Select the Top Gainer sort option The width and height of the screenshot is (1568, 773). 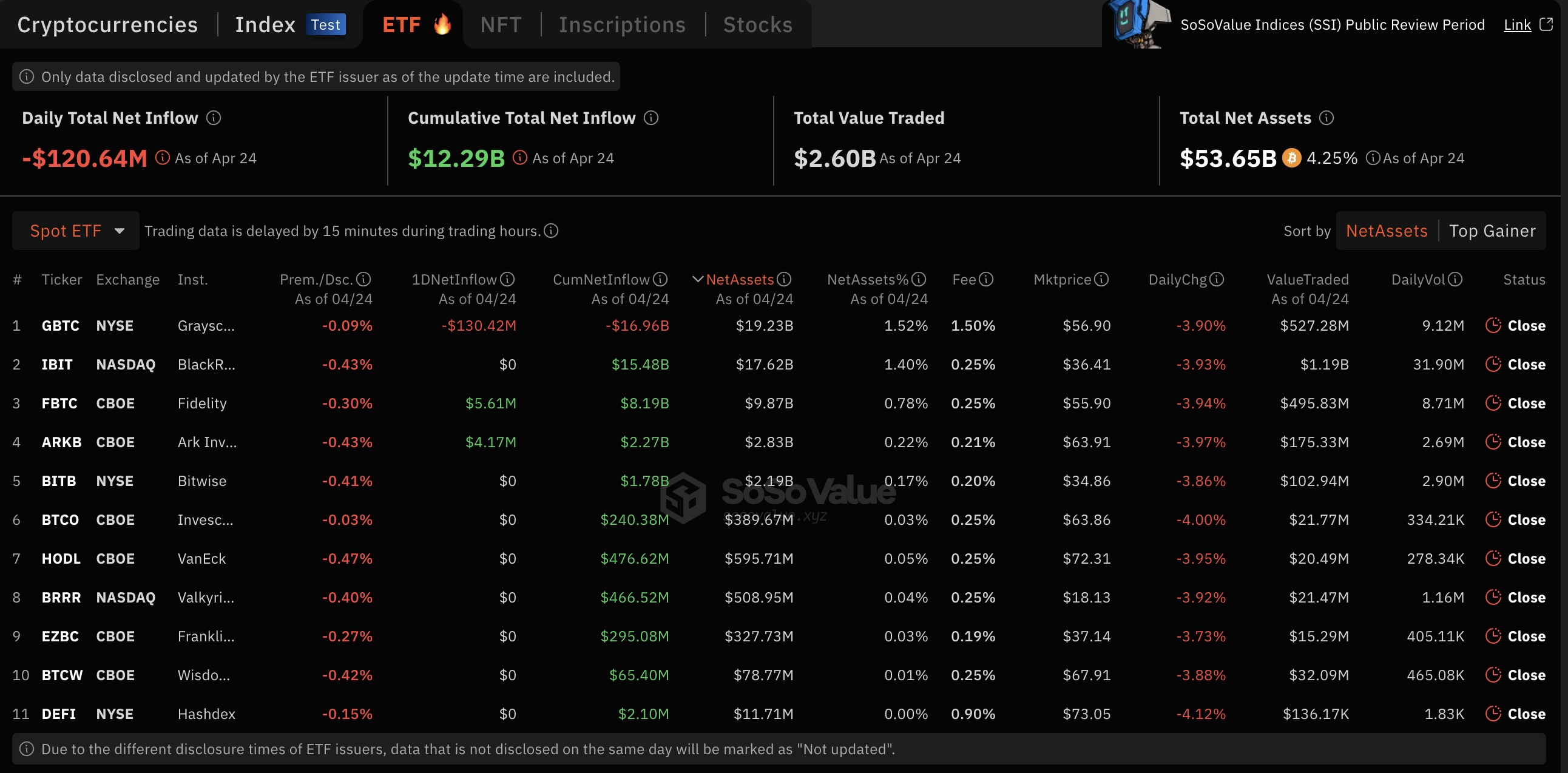pos(1492,231)
